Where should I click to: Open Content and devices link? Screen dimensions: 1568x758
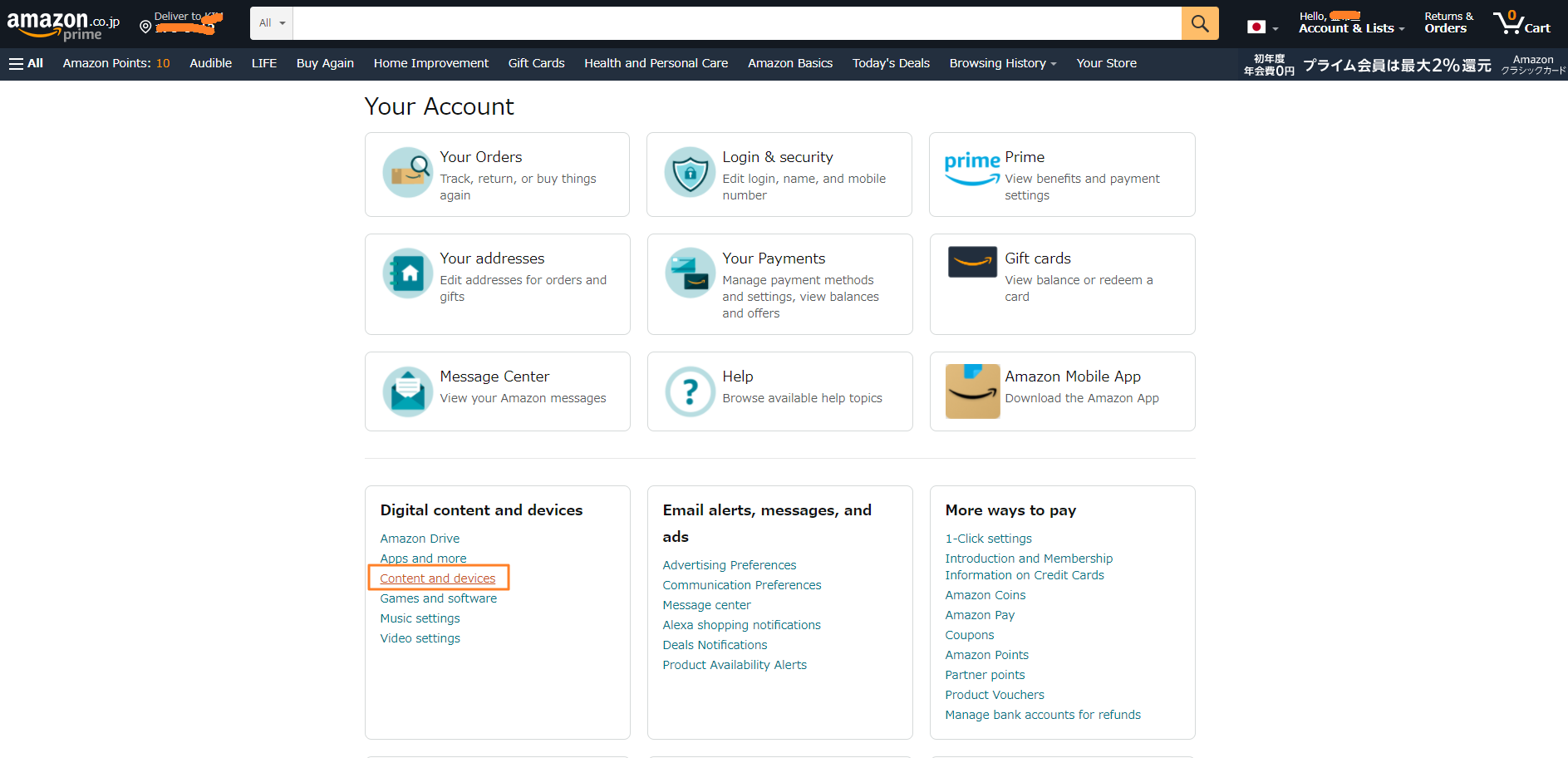(x=438, y=578)
